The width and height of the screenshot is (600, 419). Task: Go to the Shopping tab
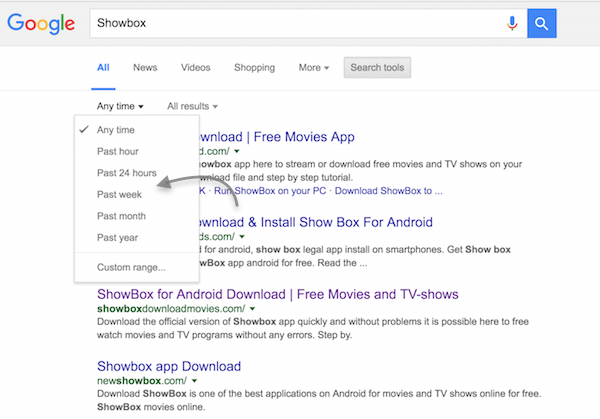point(254,68)
